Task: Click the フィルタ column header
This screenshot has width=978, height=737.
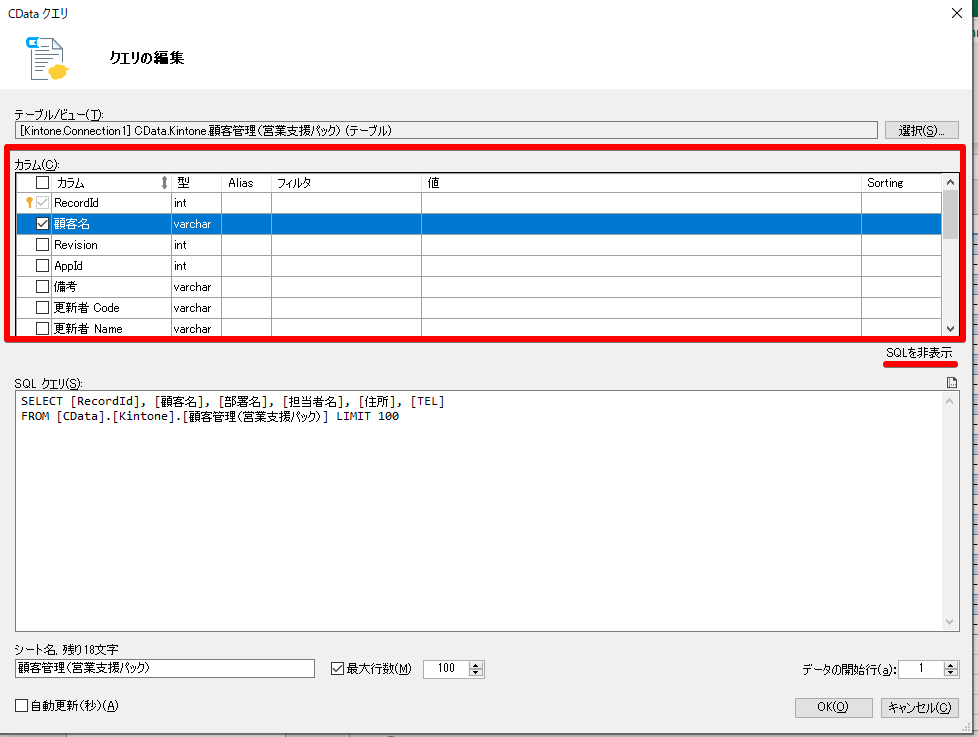Action: pos(346,183)
